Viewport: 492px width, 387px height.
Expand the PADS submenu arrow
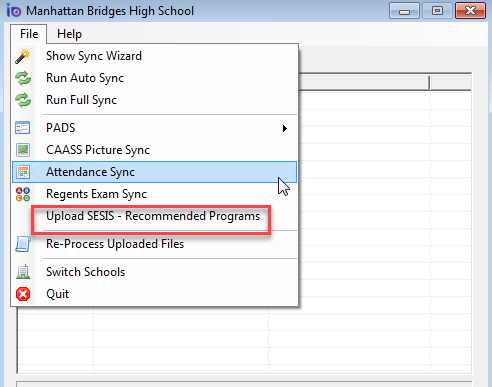284,128
